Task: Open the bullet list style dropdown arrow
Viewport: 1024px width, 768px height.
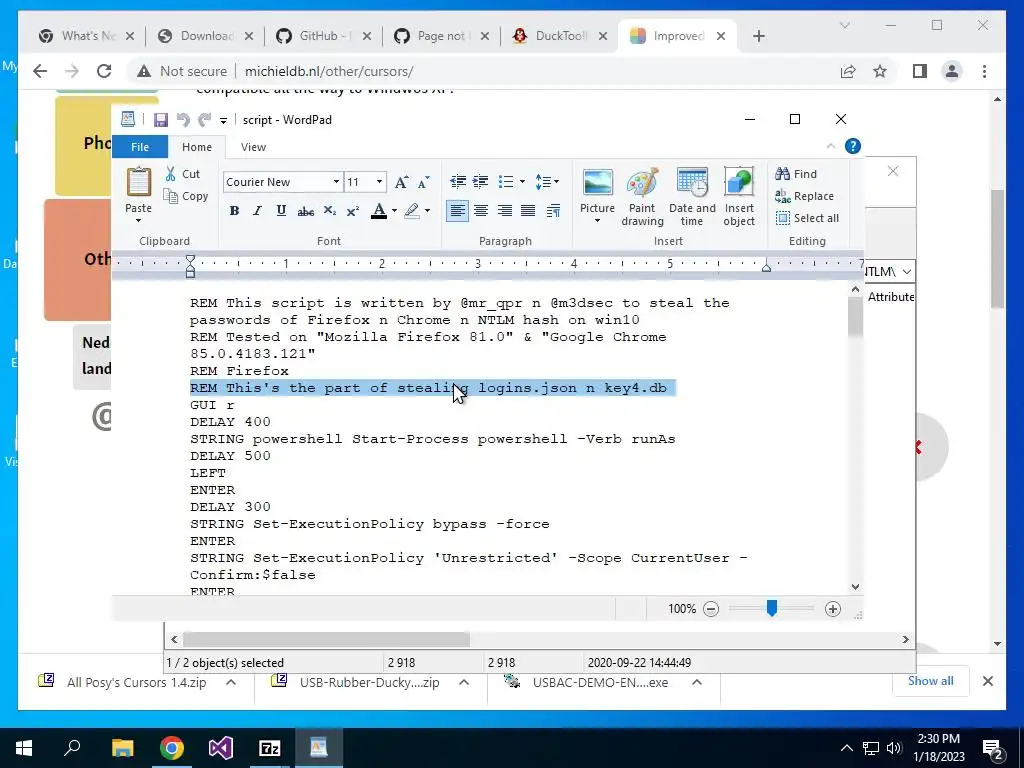Action: coord(522,182)
